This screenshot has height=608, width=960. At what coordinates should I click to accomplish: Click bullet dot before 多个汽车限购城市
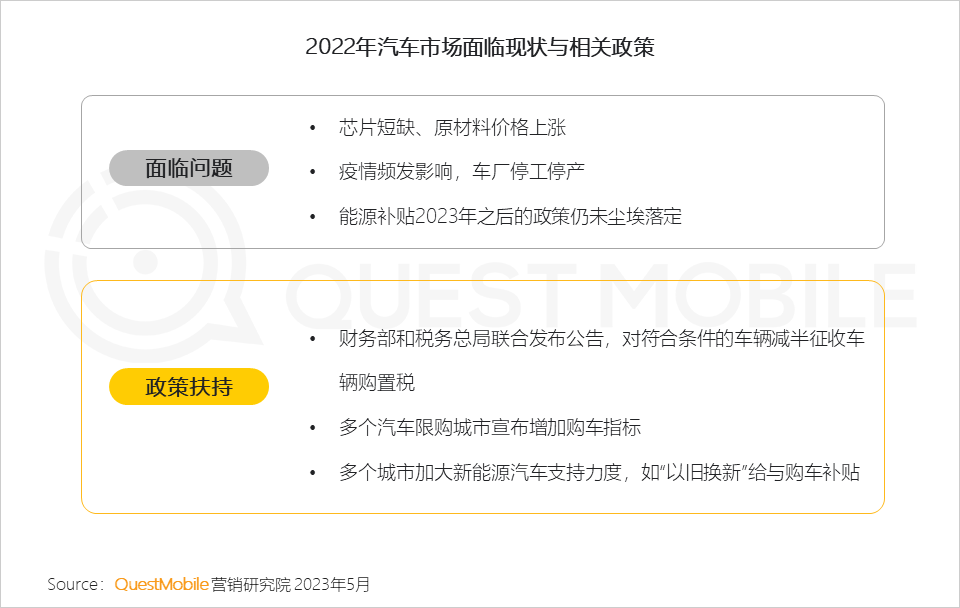coord(313,427)
